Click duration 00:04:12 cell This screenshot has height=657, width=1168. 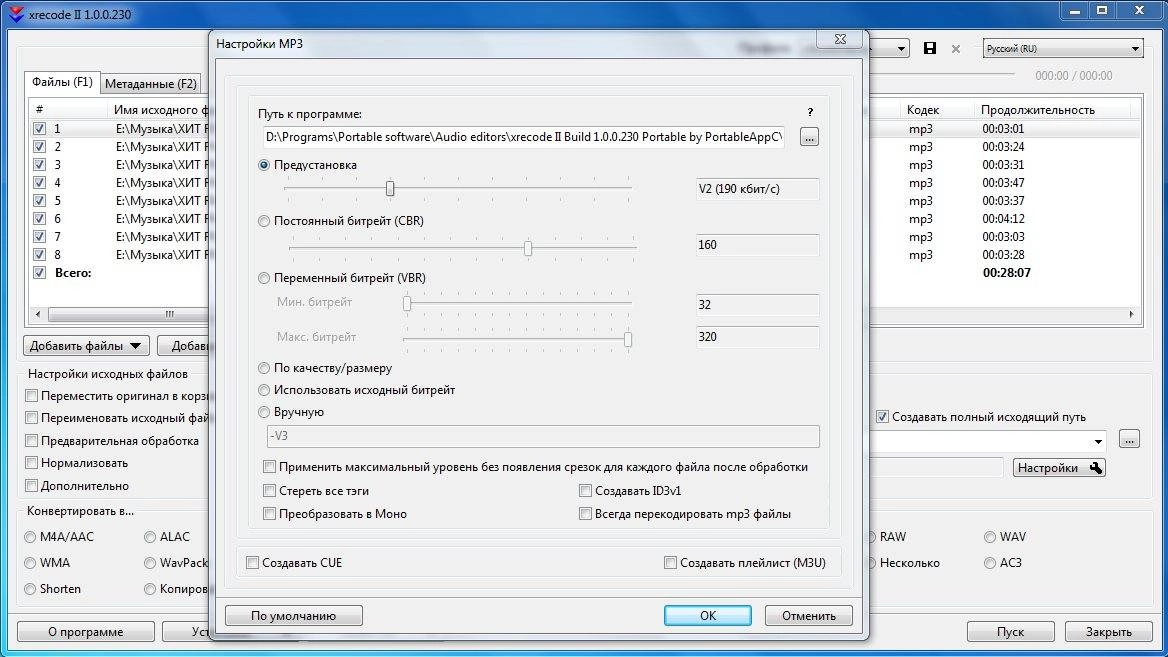coord(1003,219)
